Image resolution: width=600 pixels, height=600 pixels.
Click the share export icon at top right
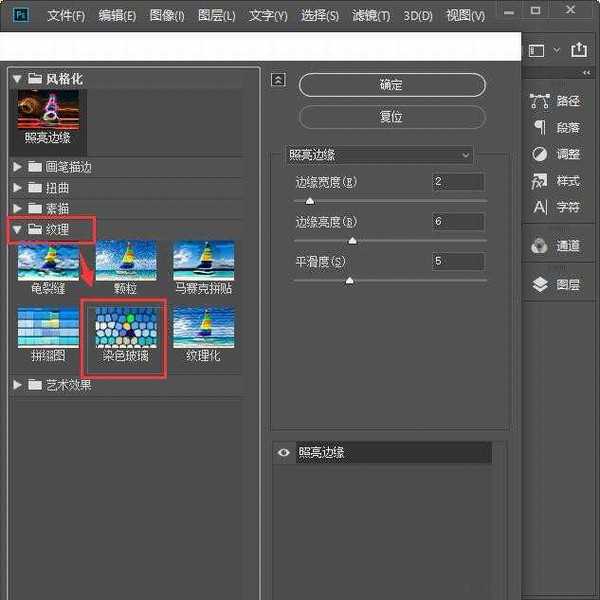point(580,49)
